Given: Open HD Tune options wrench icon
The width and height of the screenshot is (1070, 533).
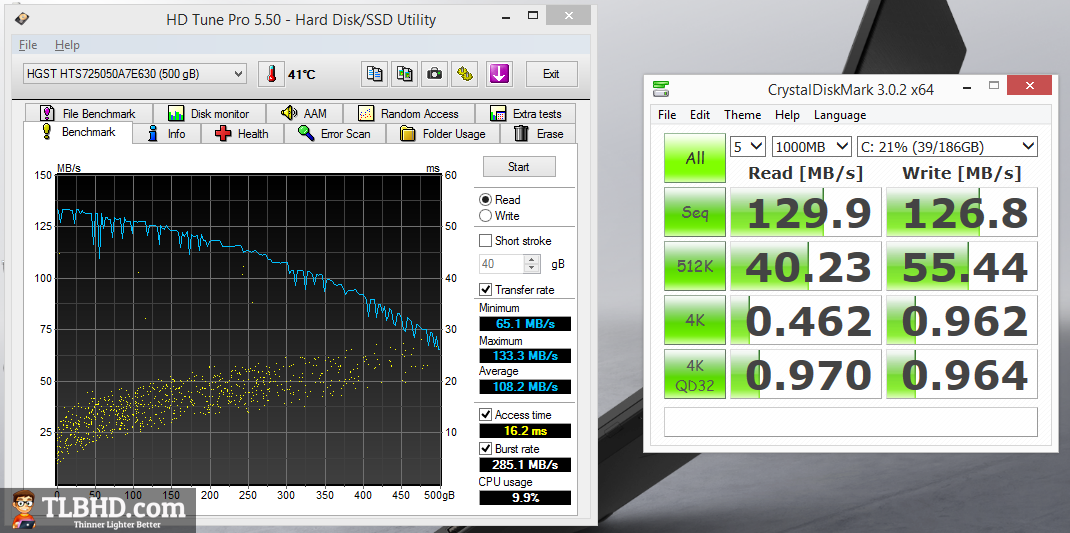Looking at the screenshot, I should click(x=465, y=74).
